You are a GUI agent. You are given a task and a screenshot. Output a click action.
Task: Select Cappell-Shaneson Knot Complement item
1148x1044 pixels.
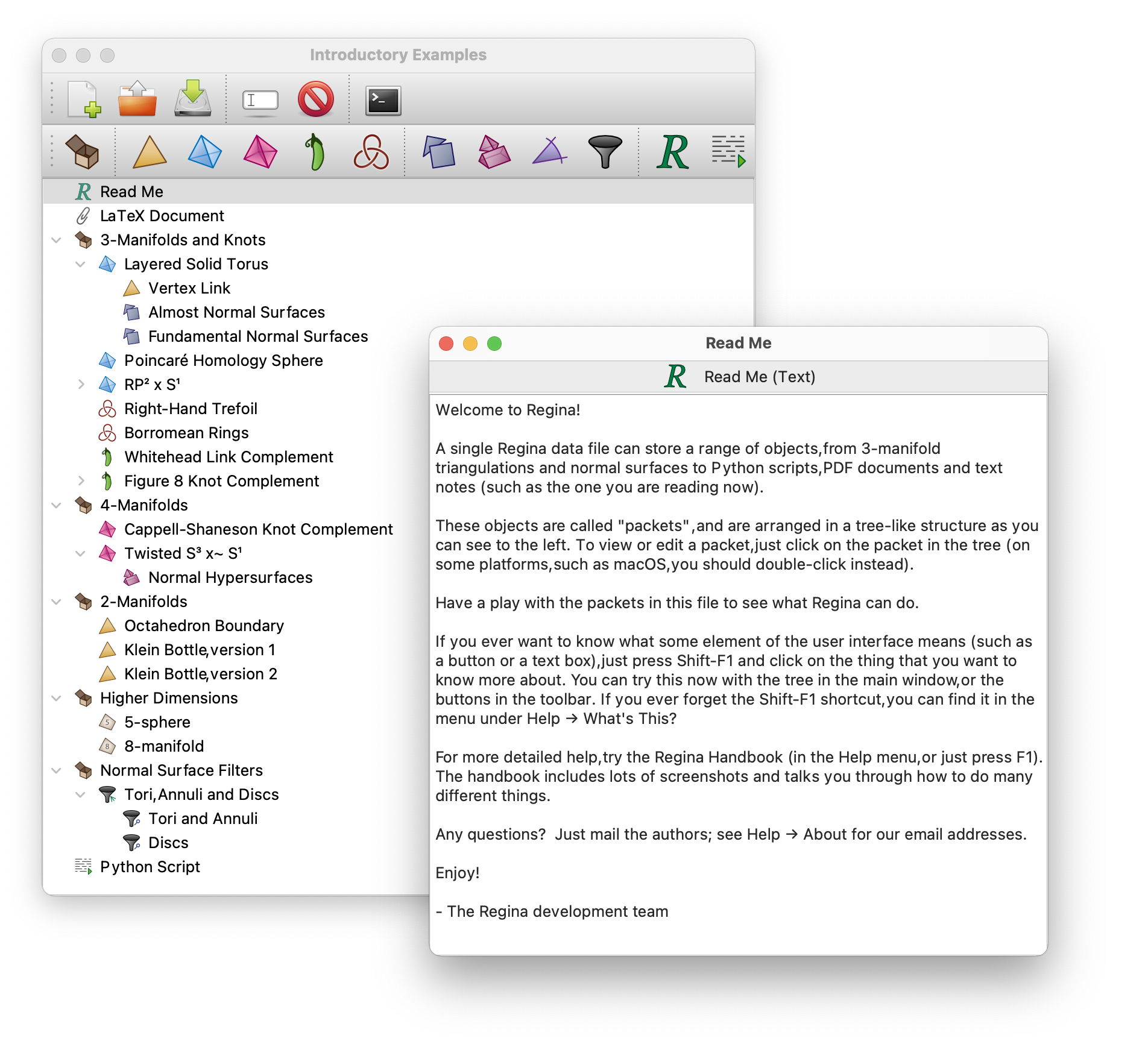pos(258,529)
